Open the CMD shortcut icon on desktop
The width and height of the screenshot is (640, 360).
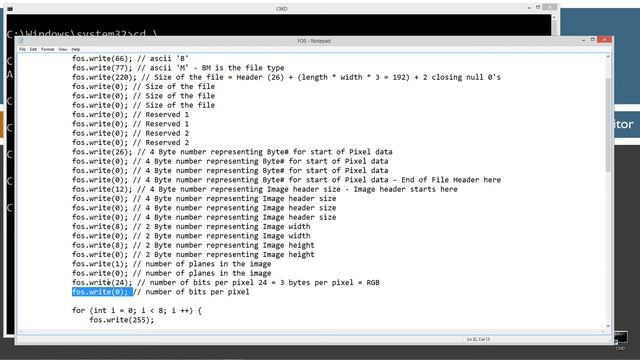[620, 340]
